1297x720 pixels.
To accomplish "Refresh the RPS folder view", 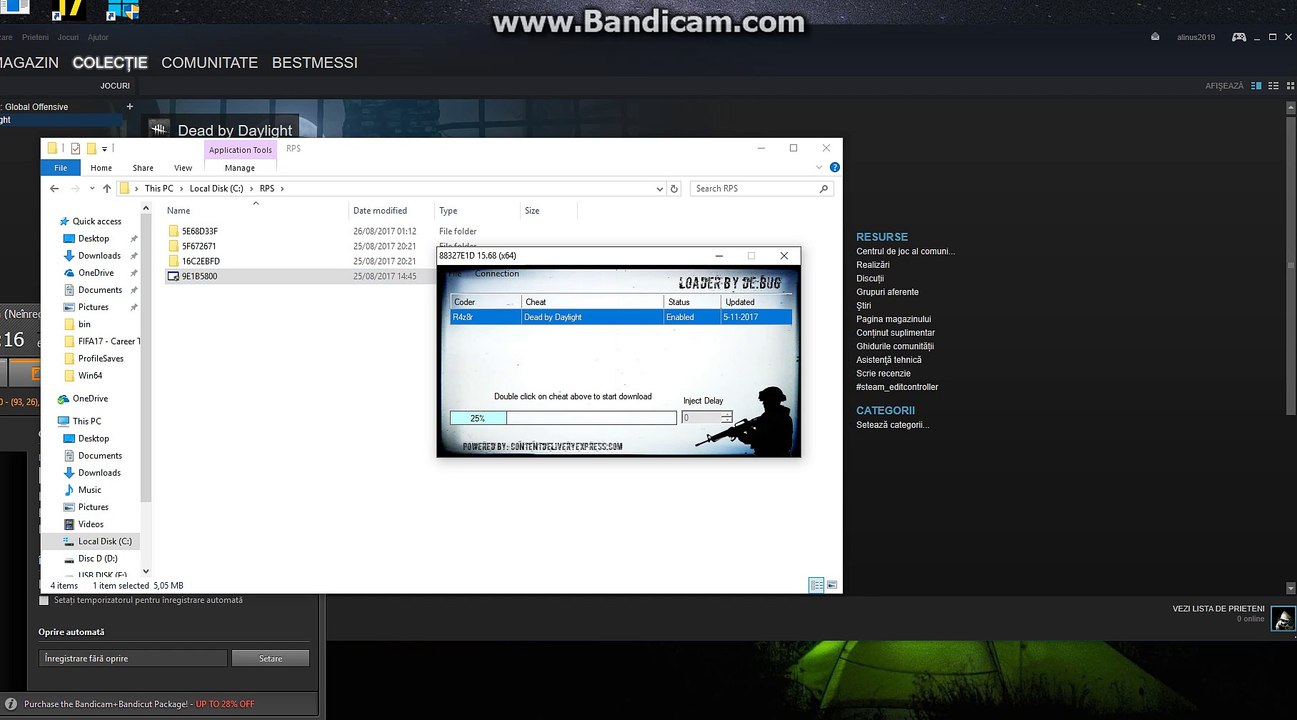I will pyautogui.click(x=674, y=188).
